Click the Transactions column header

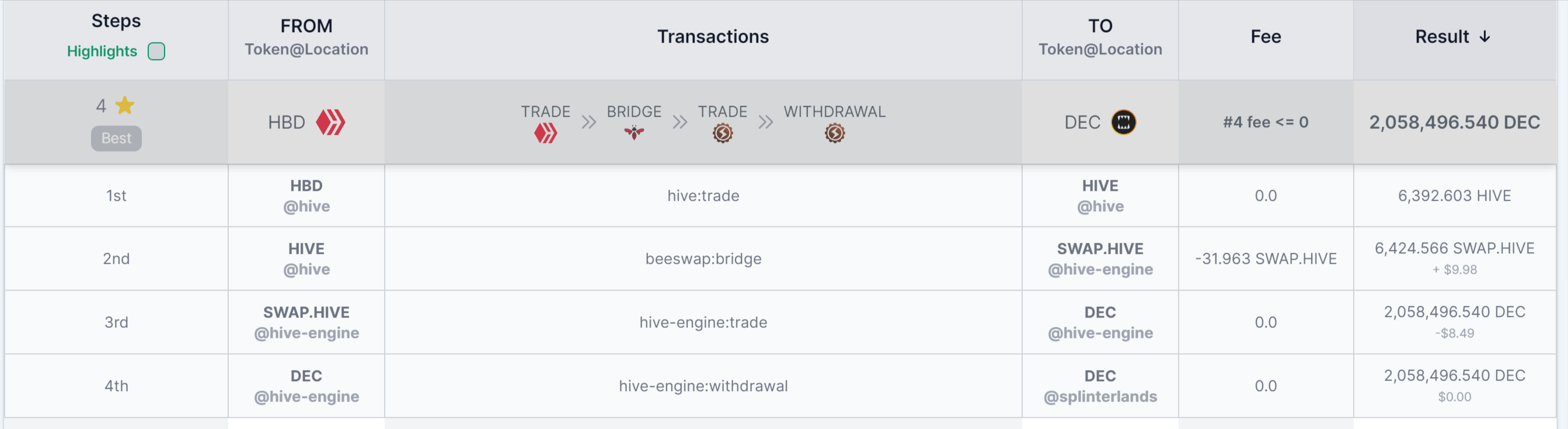[x=713, y=37]
